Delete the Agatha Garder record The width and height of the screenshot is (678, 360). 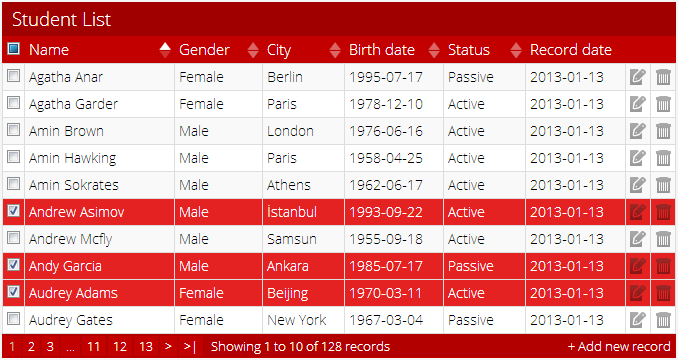point(663,104)
